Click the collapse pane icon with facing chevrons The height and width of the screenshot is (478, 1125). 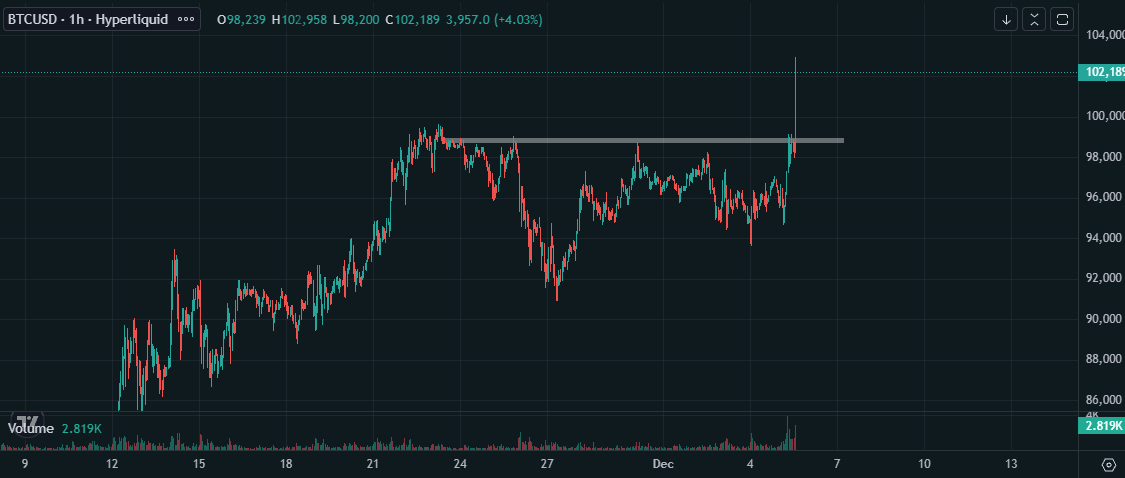(x=1034, y=19)
